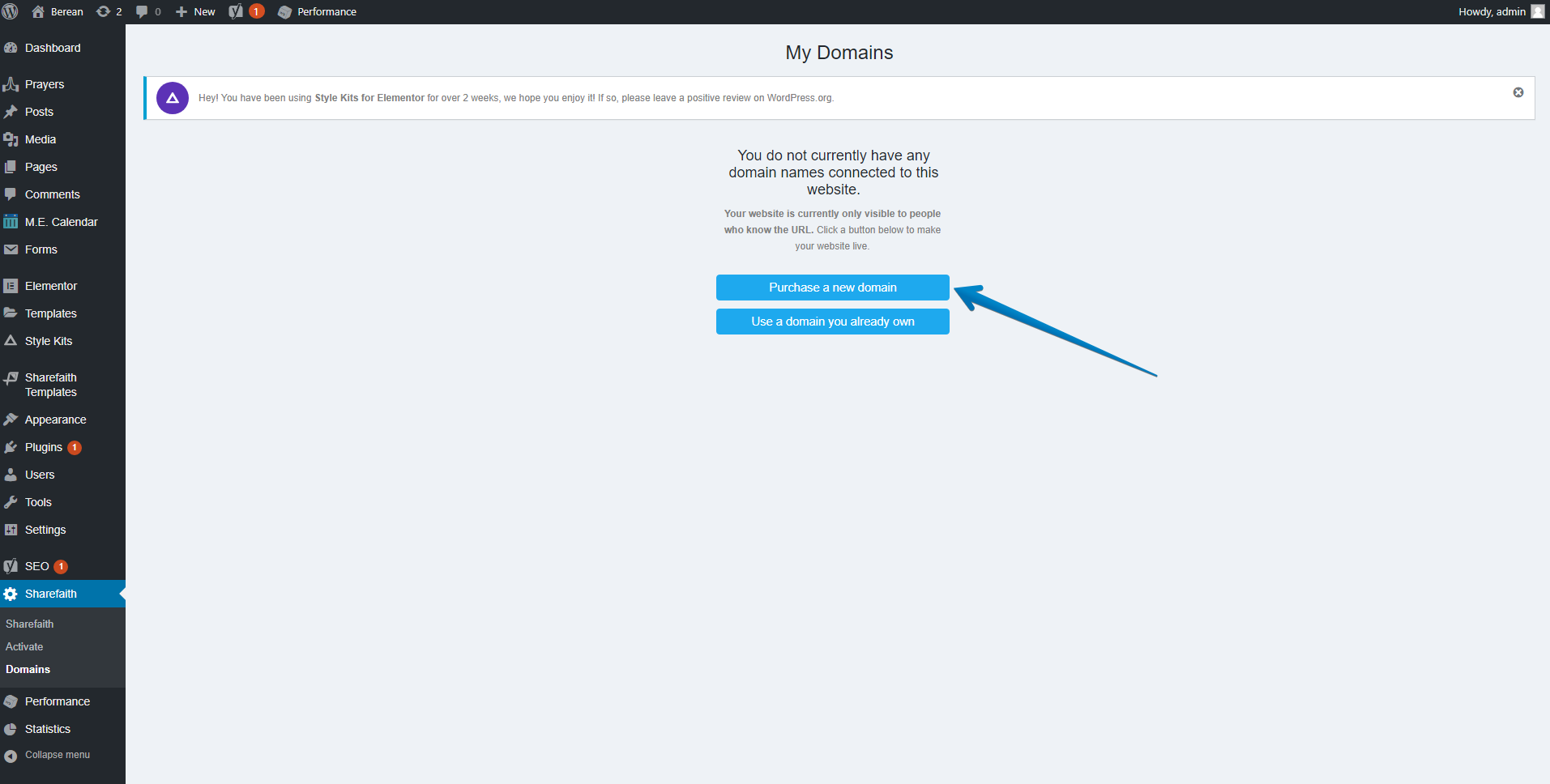Open Performance in the top admin bar
The width and height of the screenshot is (1550, 784).
click(317, 11)
